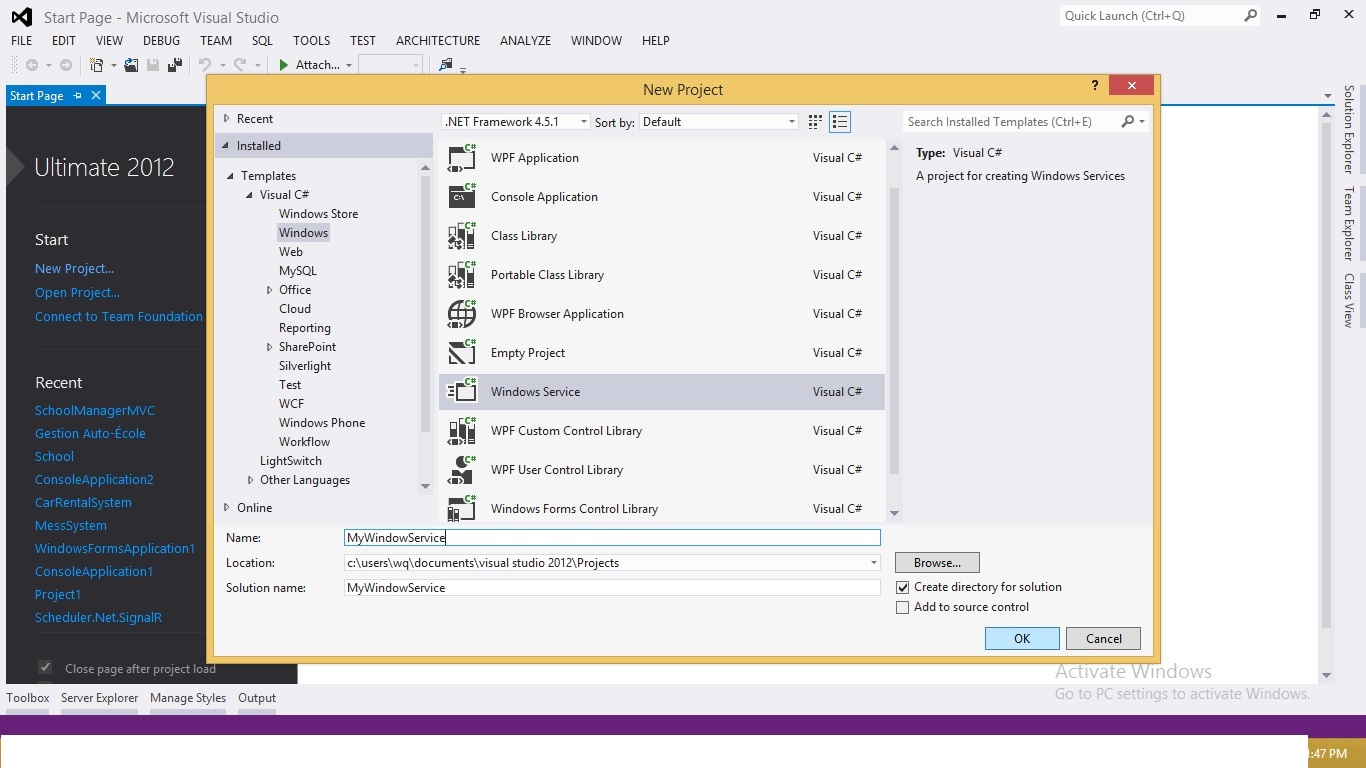The height and width of the screenshot is (768, 1366).
Task: Select the Web category in tree
Action: coord(291,252)
